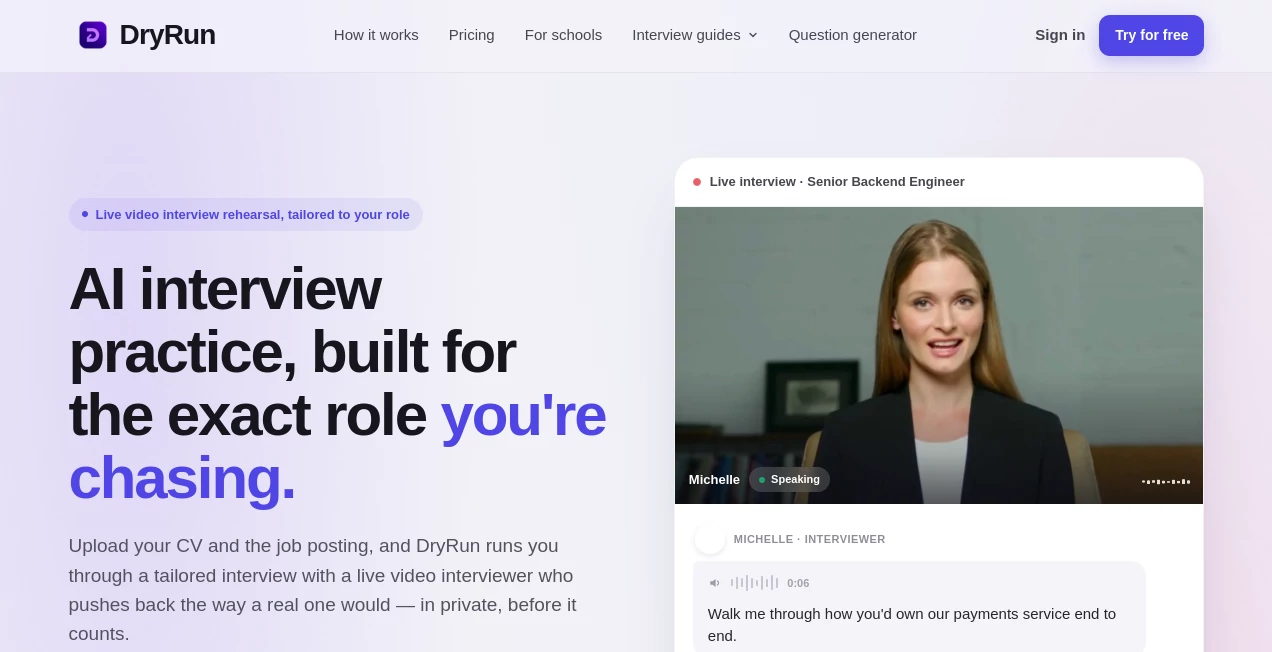The width and height of the screenshot is (1272, 652).
Task: Click the MICHELLE · INTERVIEWER label
Action: [x=809, y=539]
